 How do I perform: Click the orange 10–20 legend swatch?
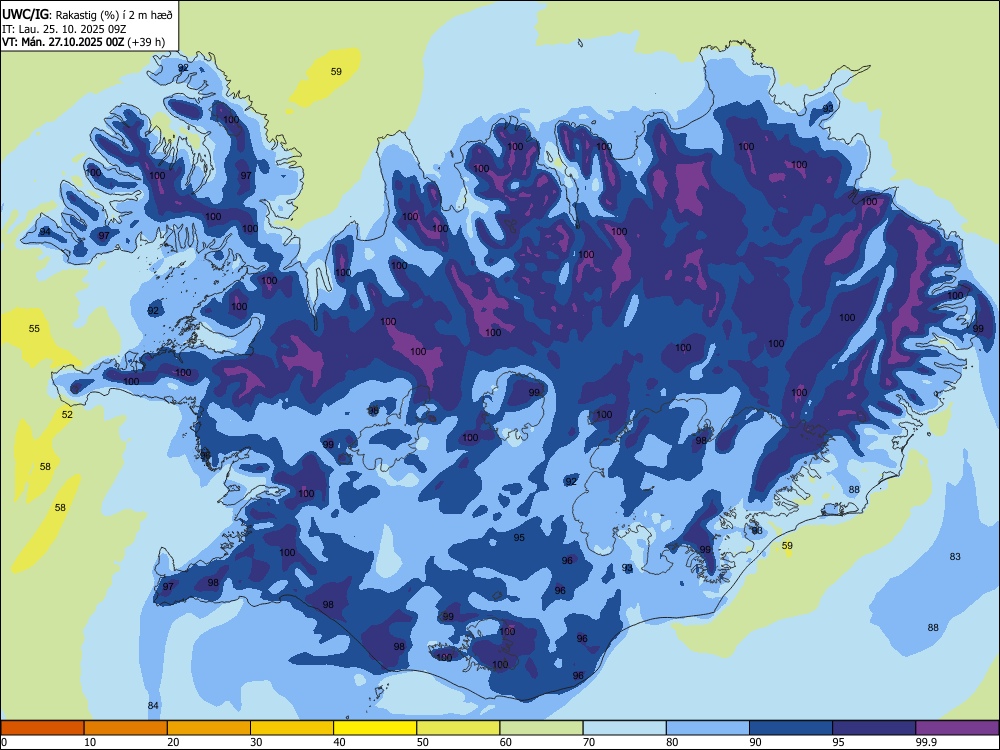[126, 728]
